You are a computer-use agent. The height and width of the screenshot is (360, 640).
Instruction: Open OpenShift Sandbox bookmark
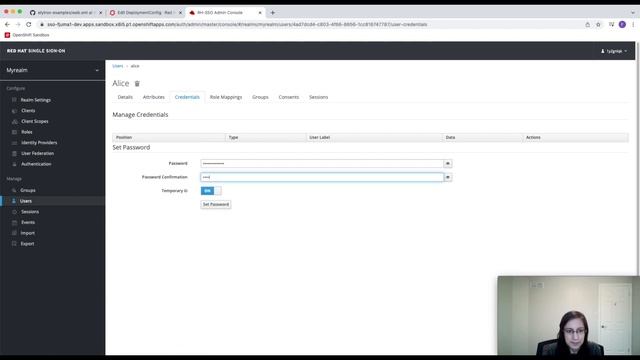coord(27,35)
